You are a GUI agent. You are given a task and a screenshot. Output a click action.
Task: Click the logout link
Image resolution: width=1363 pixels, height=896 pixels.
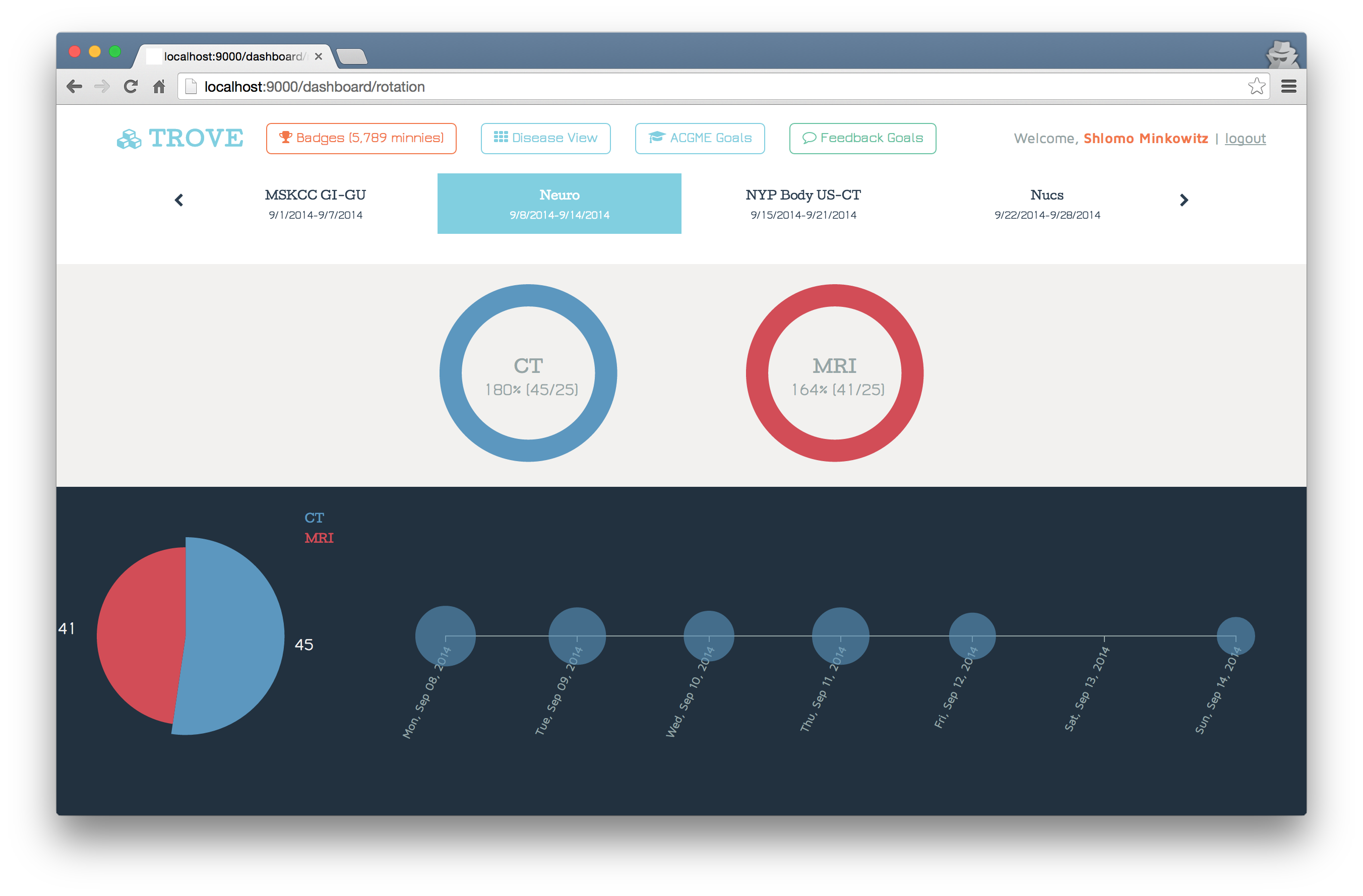click(1245, 139)
